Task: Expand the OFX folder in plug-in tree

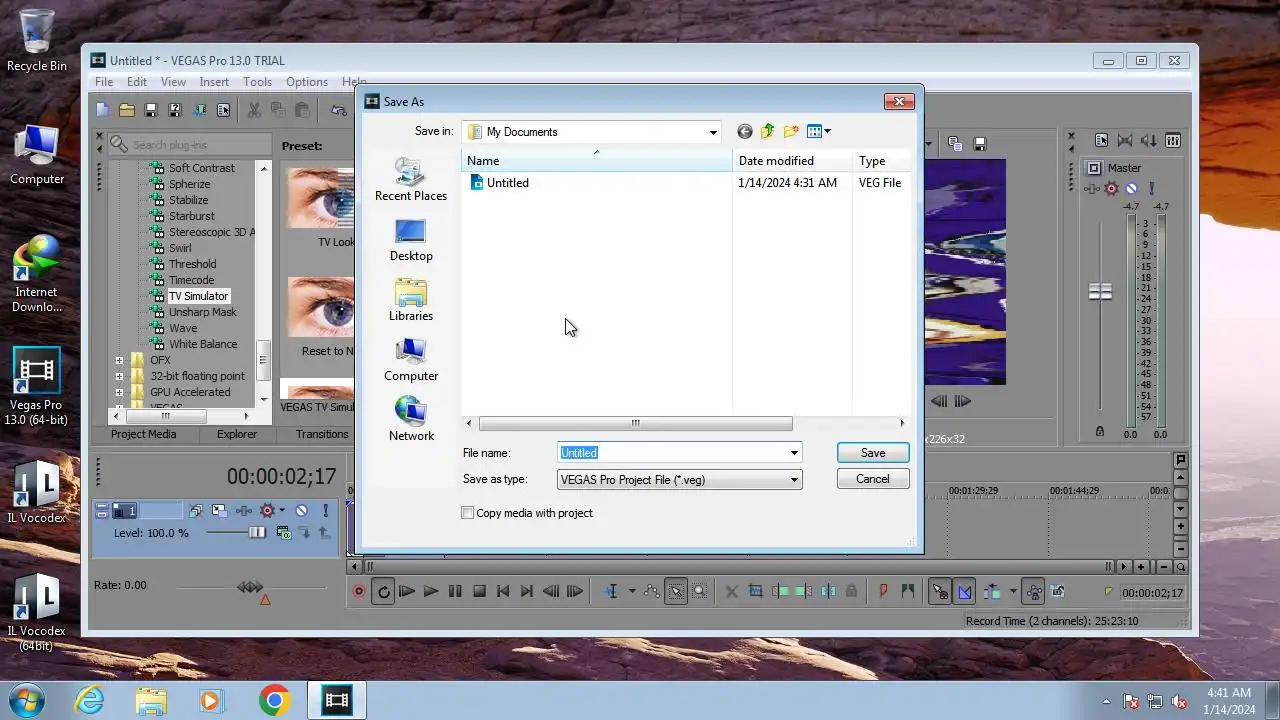Action: point(119,360)
